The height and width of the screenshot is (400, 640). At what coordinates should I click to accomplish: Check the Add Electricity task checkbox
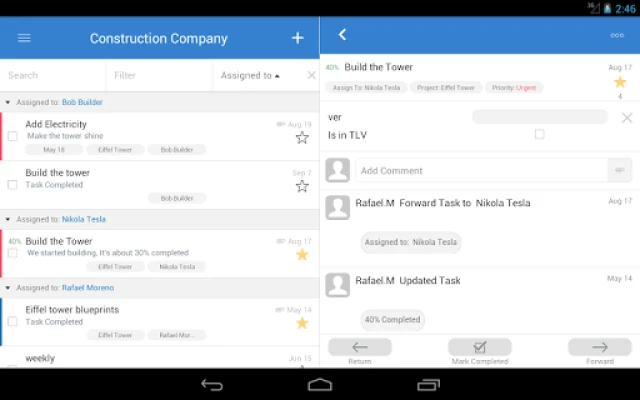coord(13,136)
